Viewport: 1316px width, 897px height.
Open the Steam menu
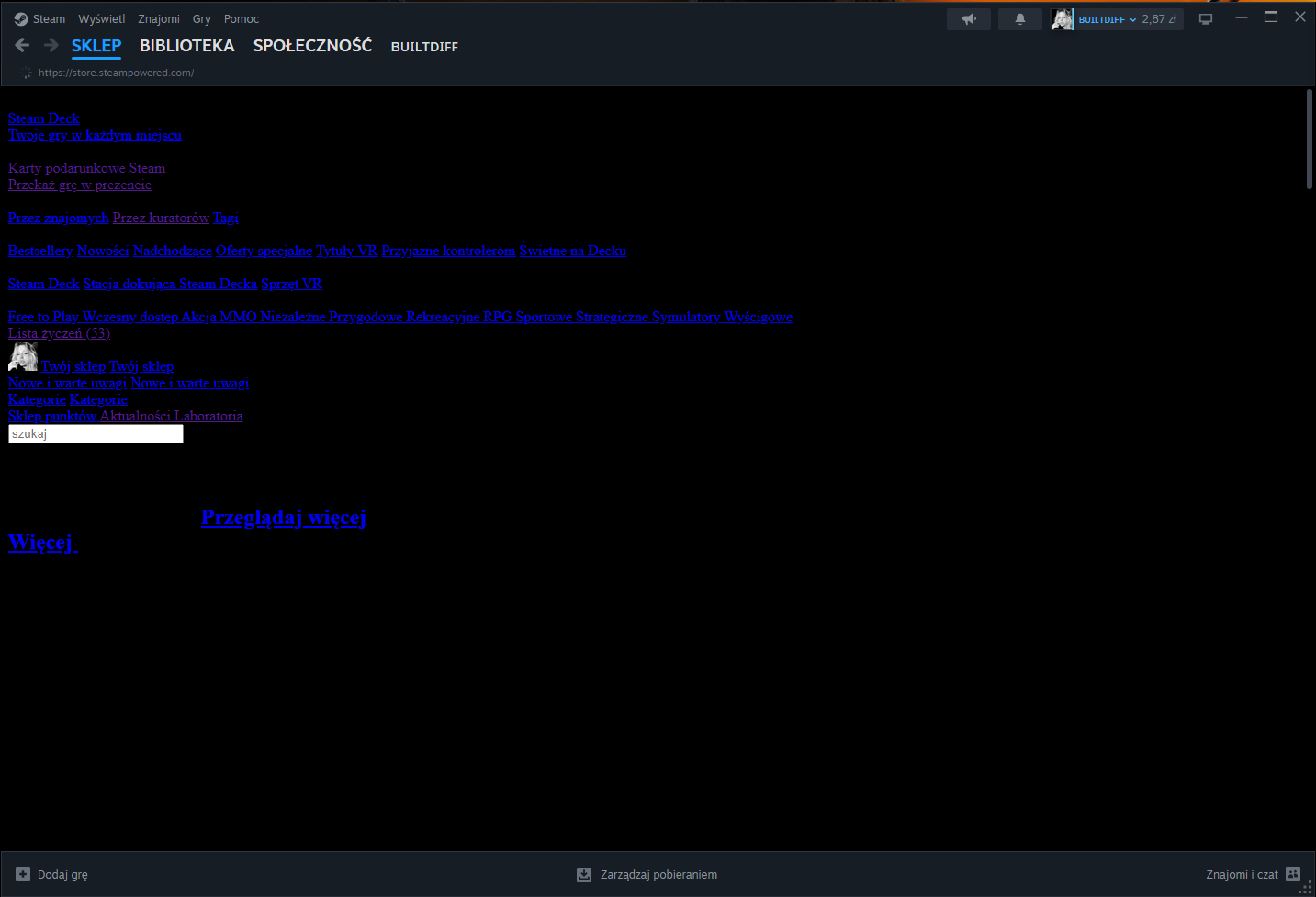click(49, 19)
